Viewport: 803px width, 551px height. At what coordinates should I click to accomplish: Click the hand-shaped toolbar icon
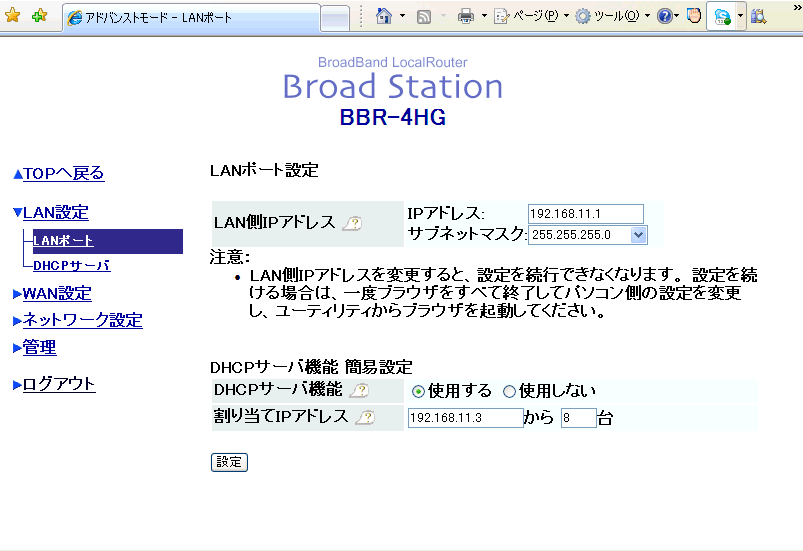[694, 16]
